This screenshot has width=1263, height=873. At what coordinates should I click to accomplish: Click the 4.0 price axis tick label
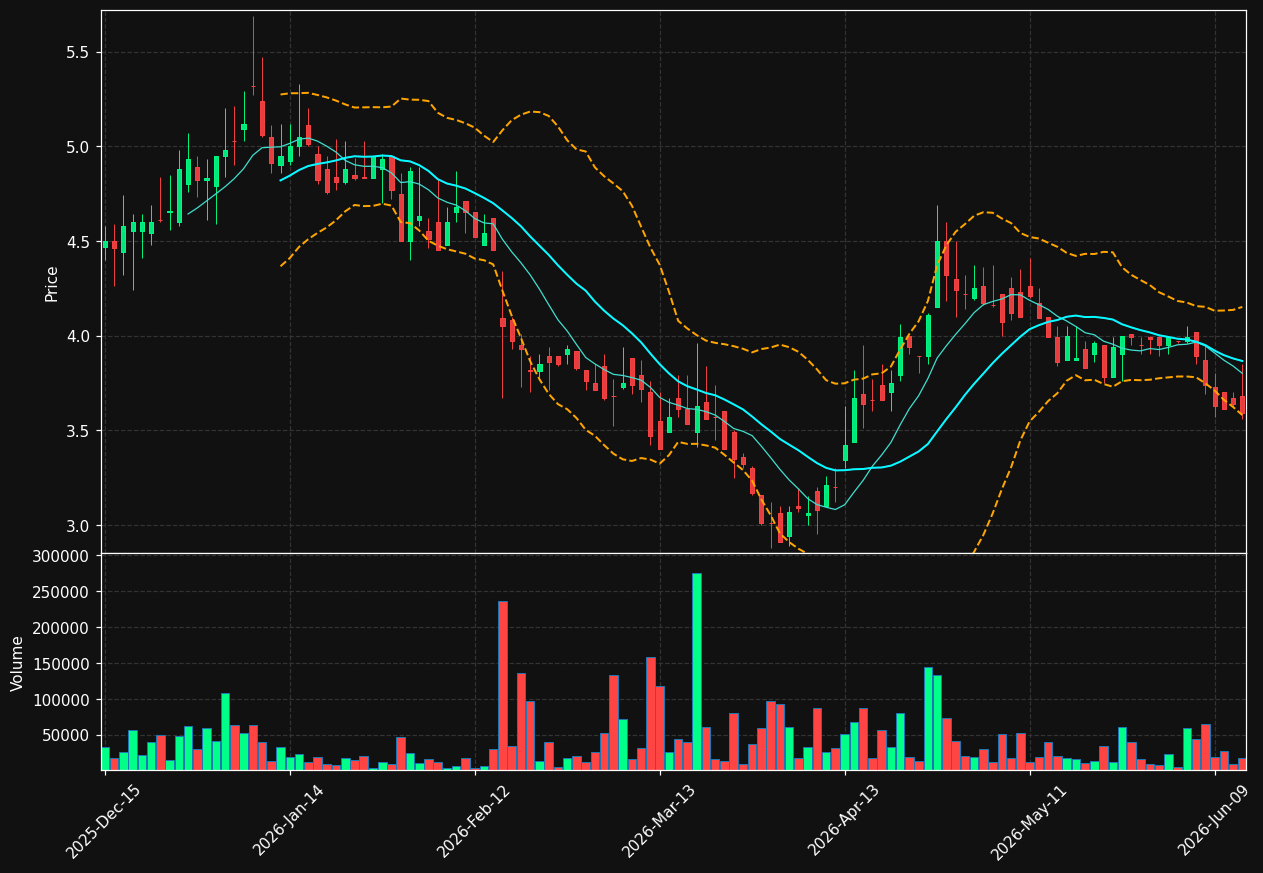tap(77, 336)
